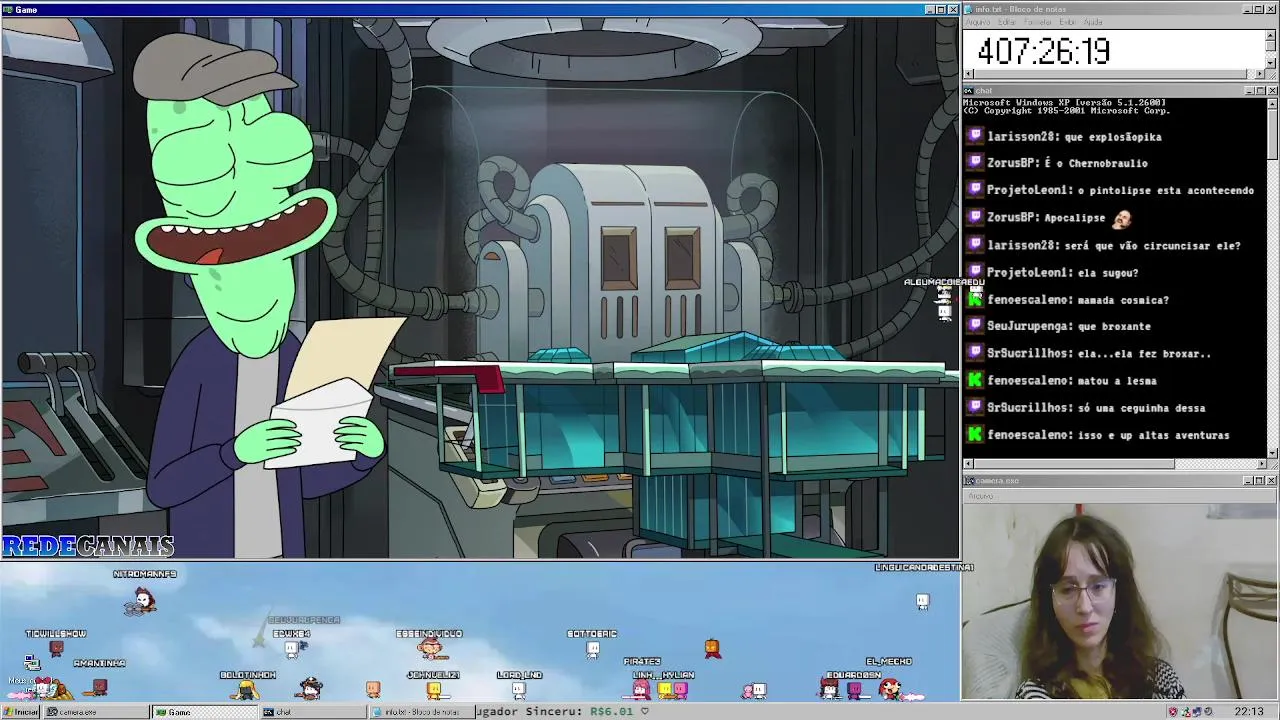The width and height of the screenshot is (1280, 720).
Task: Click the pumpkin-head character sprite
Action: pos(712,648)
